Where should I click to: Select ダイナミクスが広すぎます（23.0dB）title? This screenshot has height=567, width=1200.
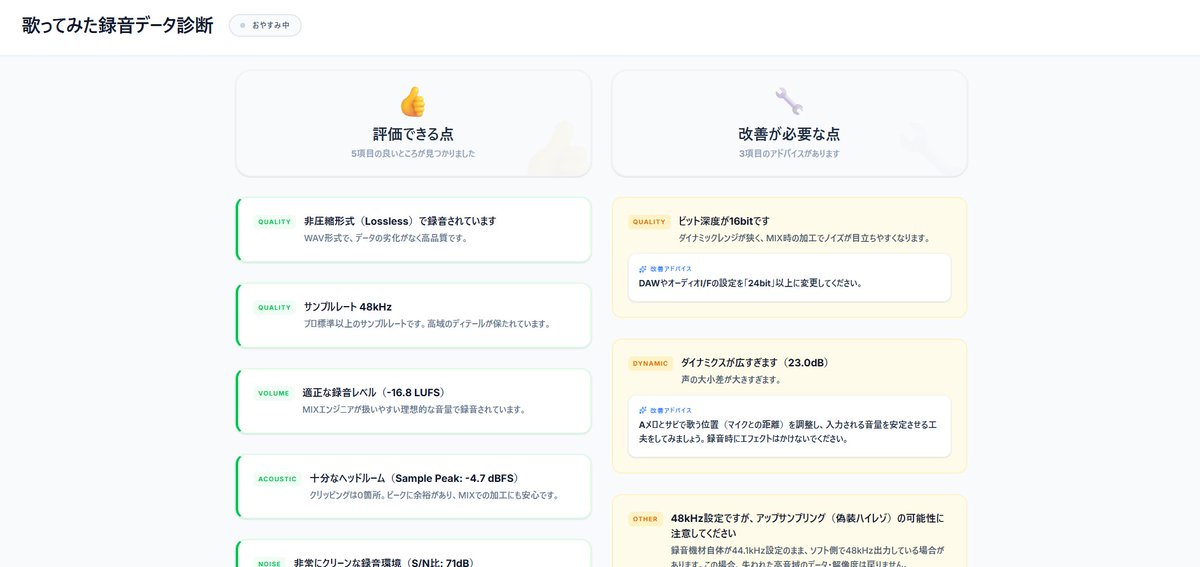point(755,362)
